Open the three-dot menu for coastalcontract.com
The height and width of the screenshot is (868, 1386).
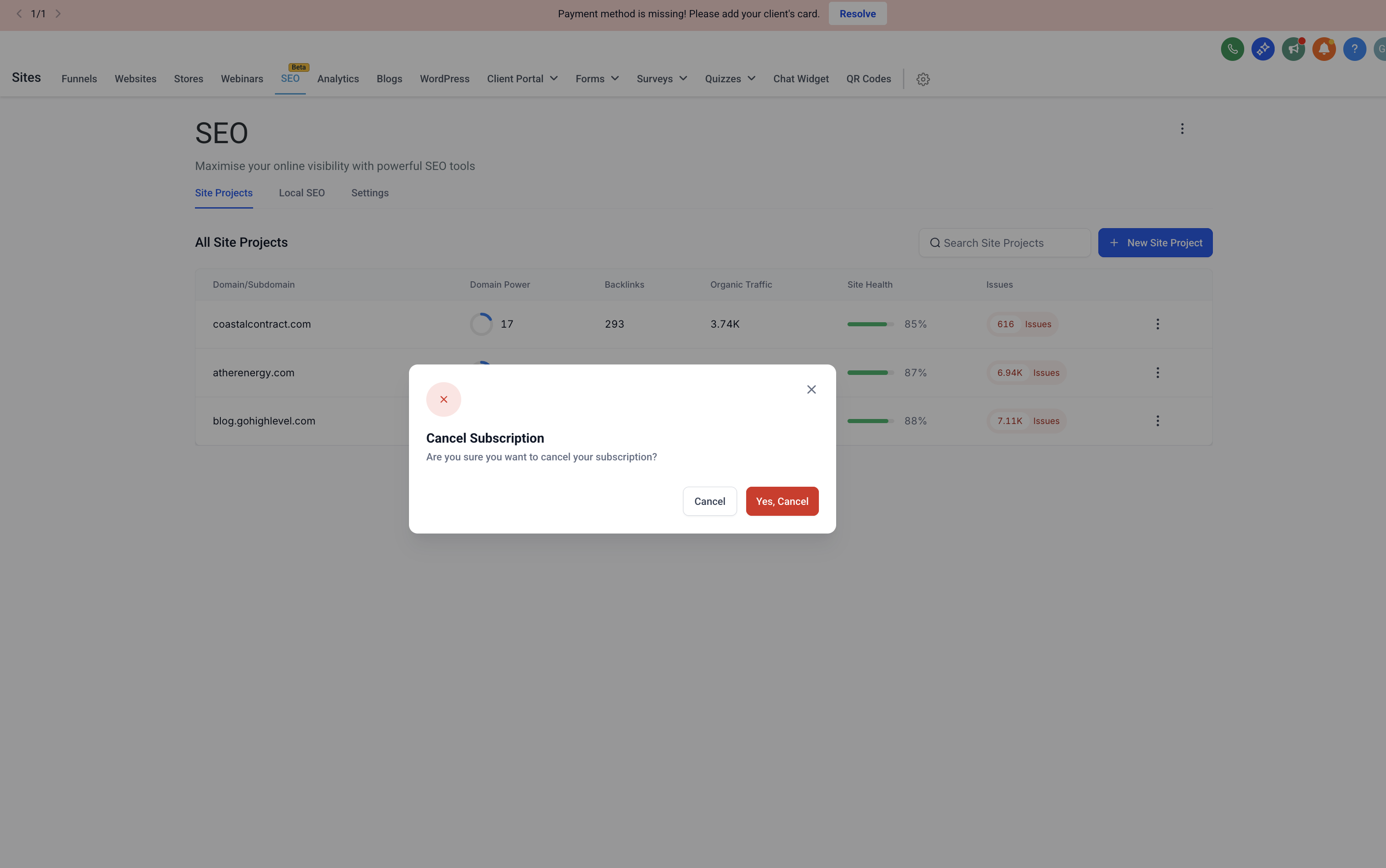[1157, 324]
